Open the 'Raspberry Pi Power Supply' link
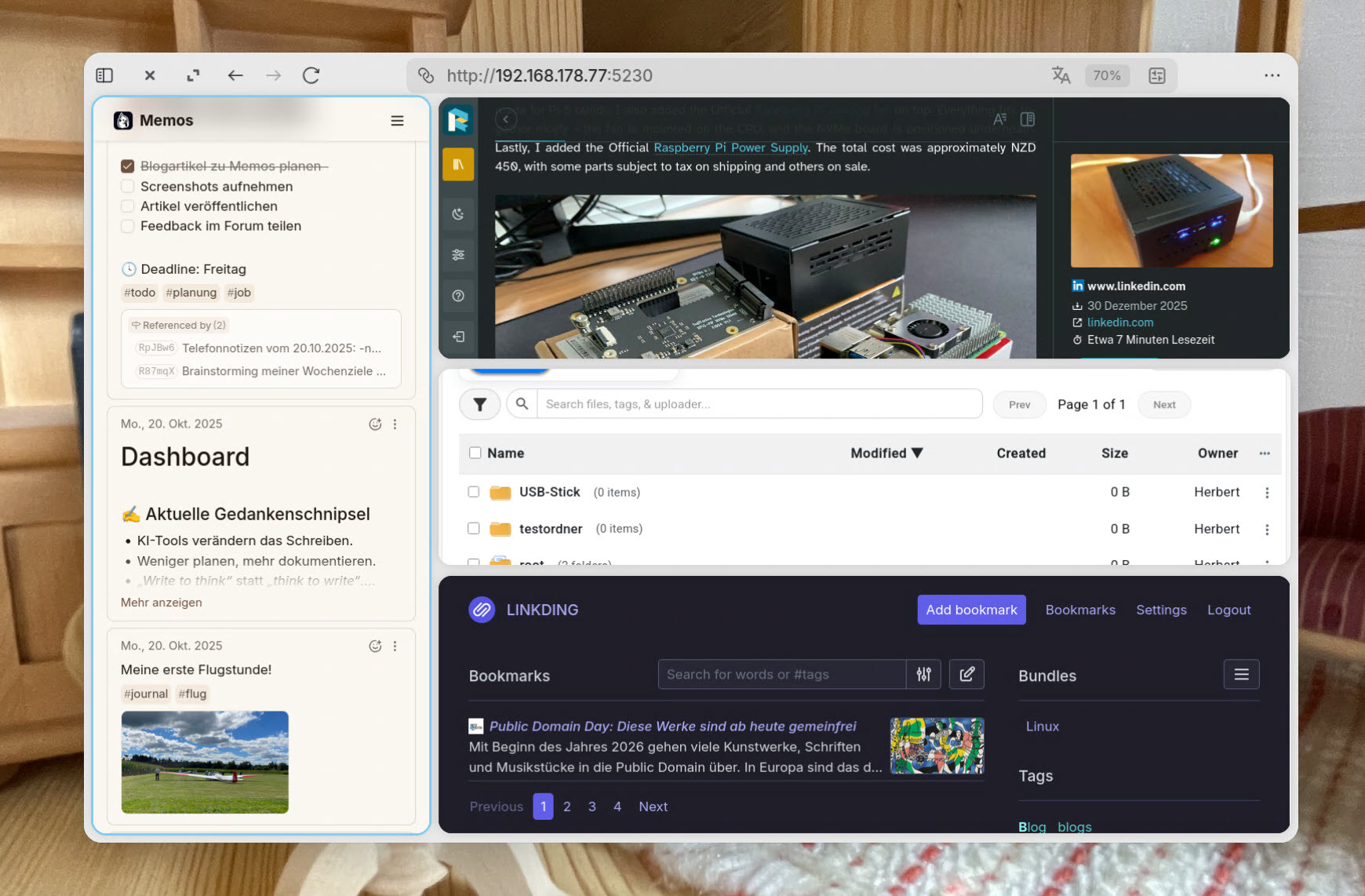The width and height of the screenshot is (1365, 896). pos(730,148)
